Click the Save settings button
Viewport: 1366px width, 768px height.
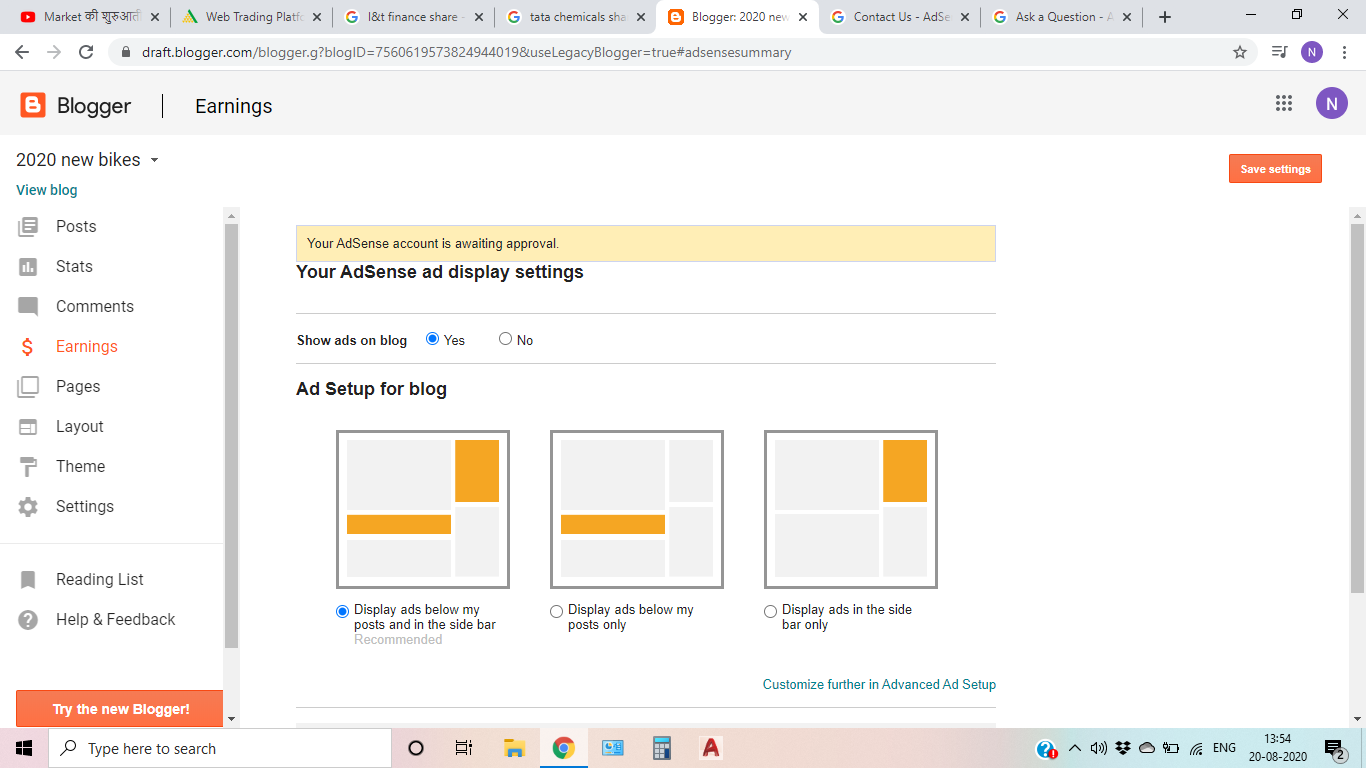[x=1275, y=169]
